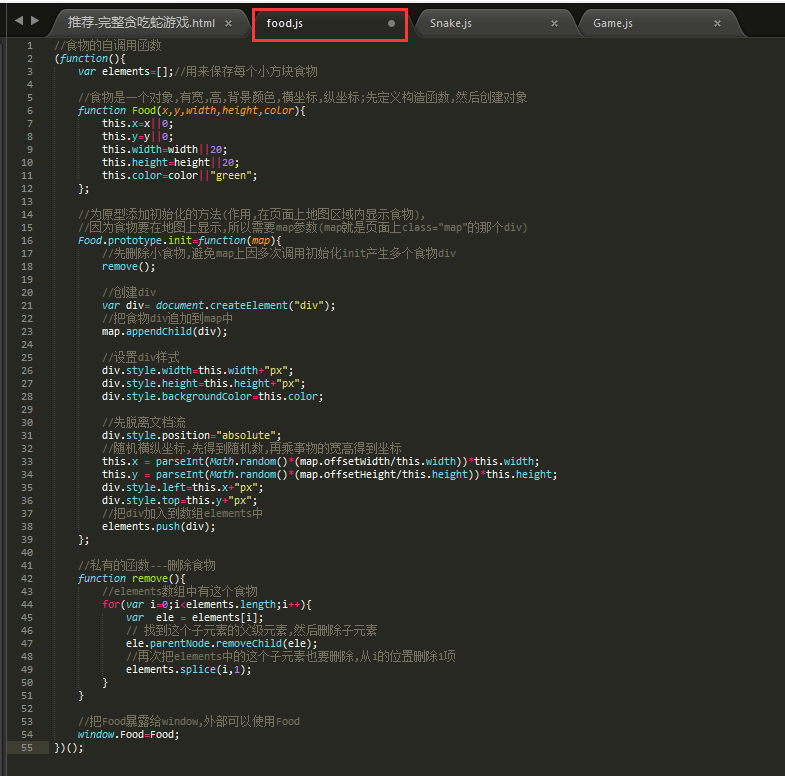This screenshot has width=785, height=776.
Task: Click the 'for(var i=0;...' loop line
Action: (207, 604)
